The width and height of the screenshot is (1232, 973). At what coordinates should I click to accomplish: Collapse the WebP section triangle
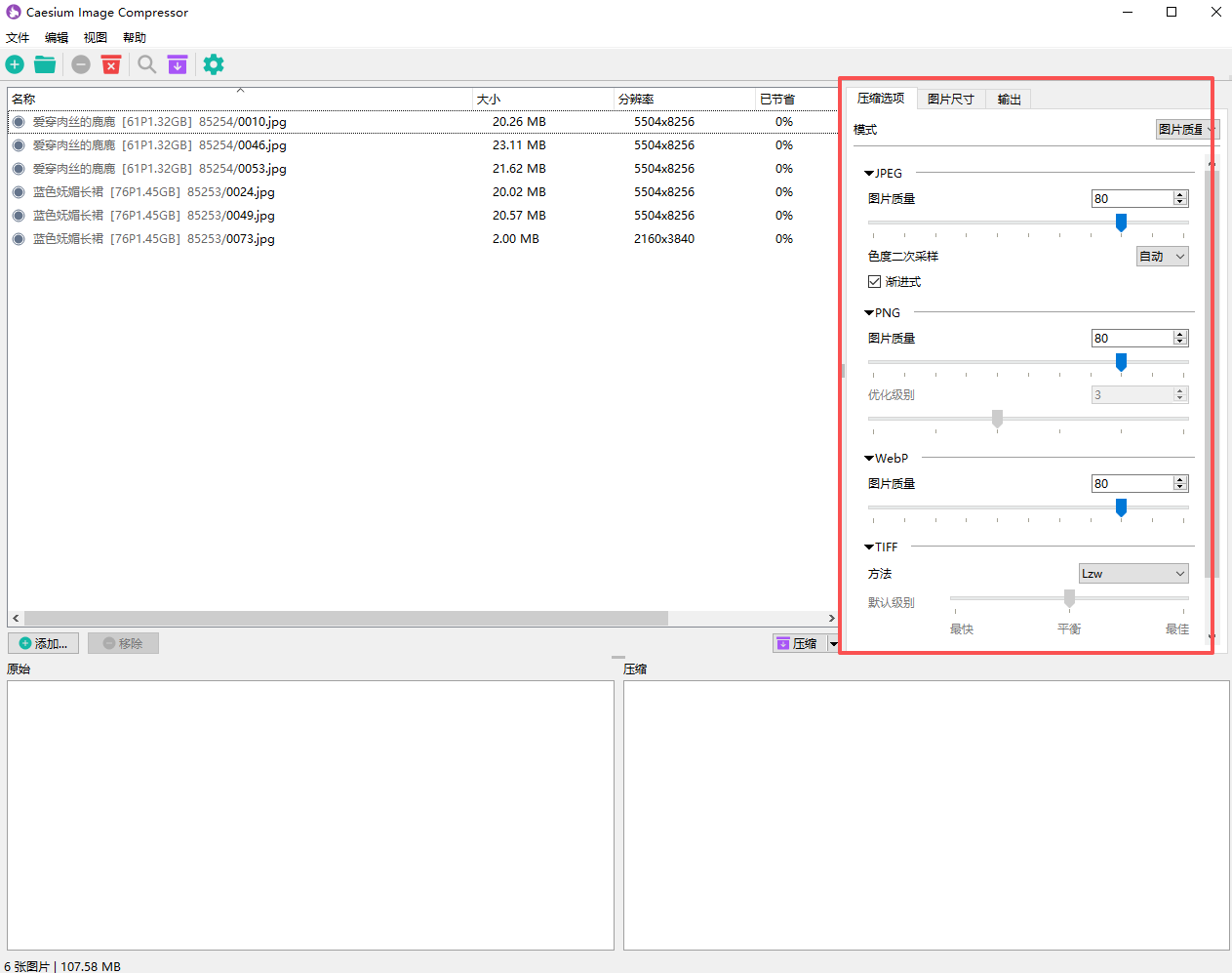coord(869,459)
